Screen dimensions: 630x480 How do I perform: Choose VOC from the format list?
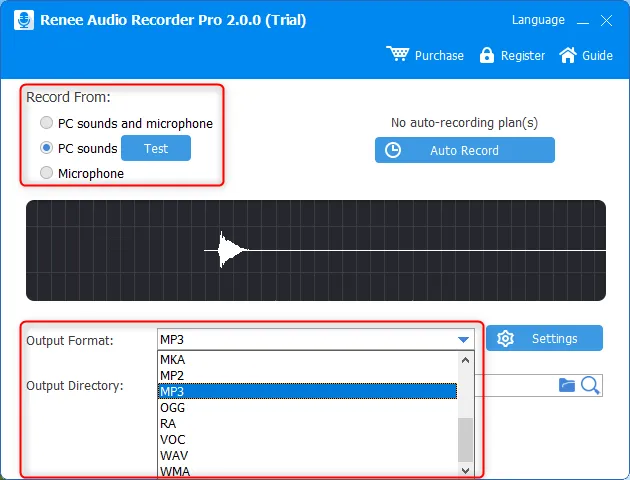(307, 439)
